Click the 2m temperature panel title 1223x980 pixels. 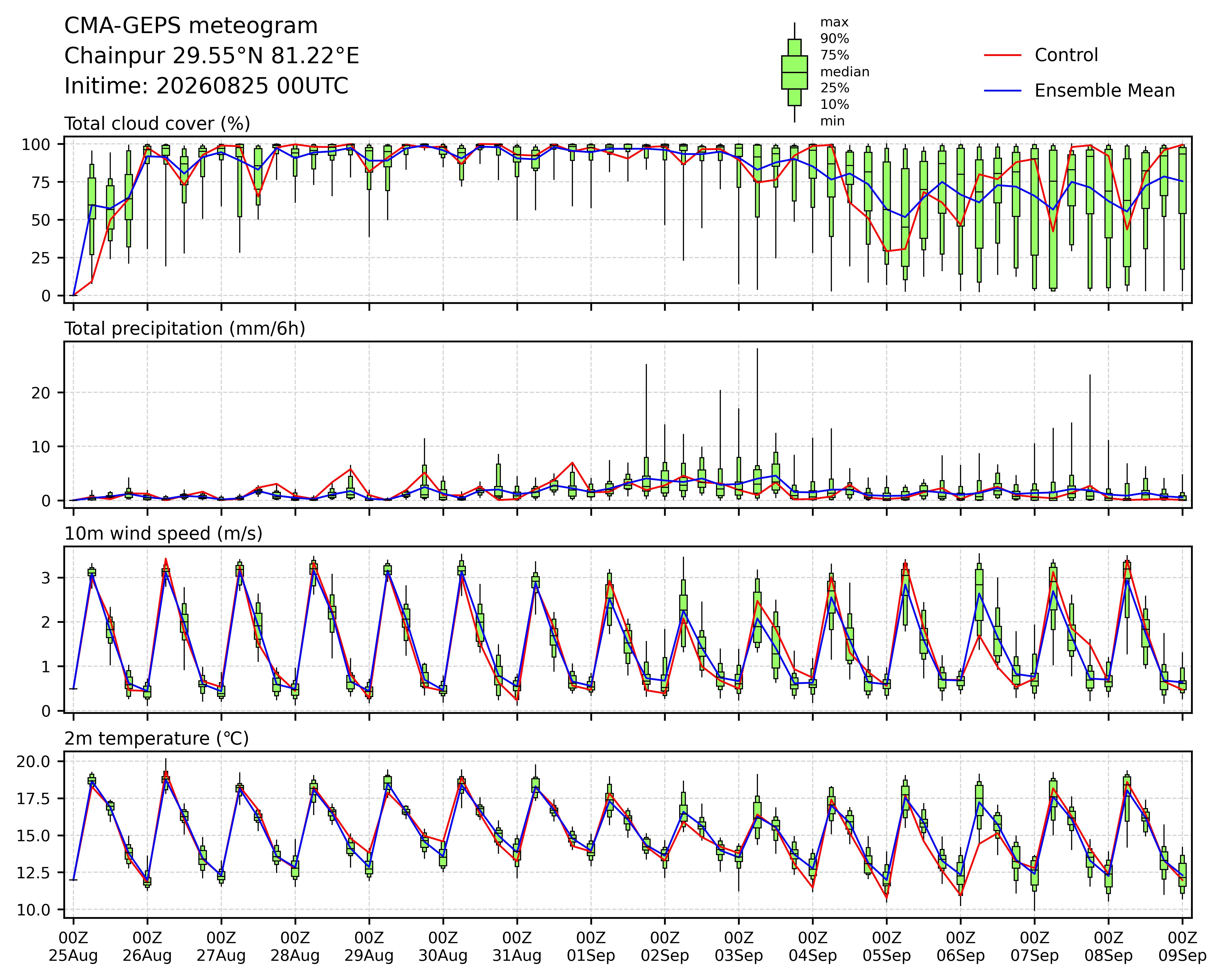(x=156, y=738)
